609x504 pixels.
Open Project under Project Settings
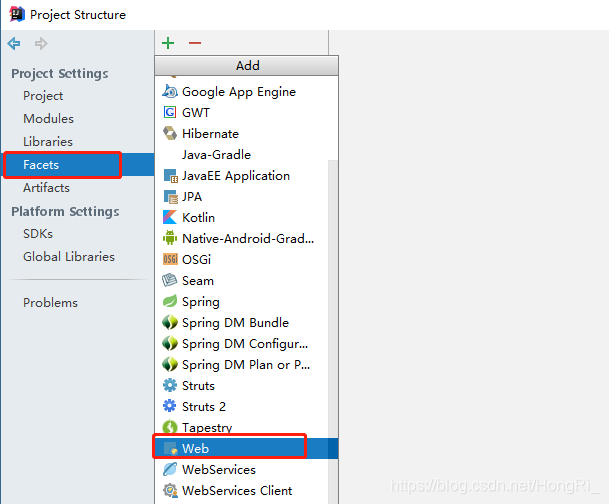pos(43,96)
